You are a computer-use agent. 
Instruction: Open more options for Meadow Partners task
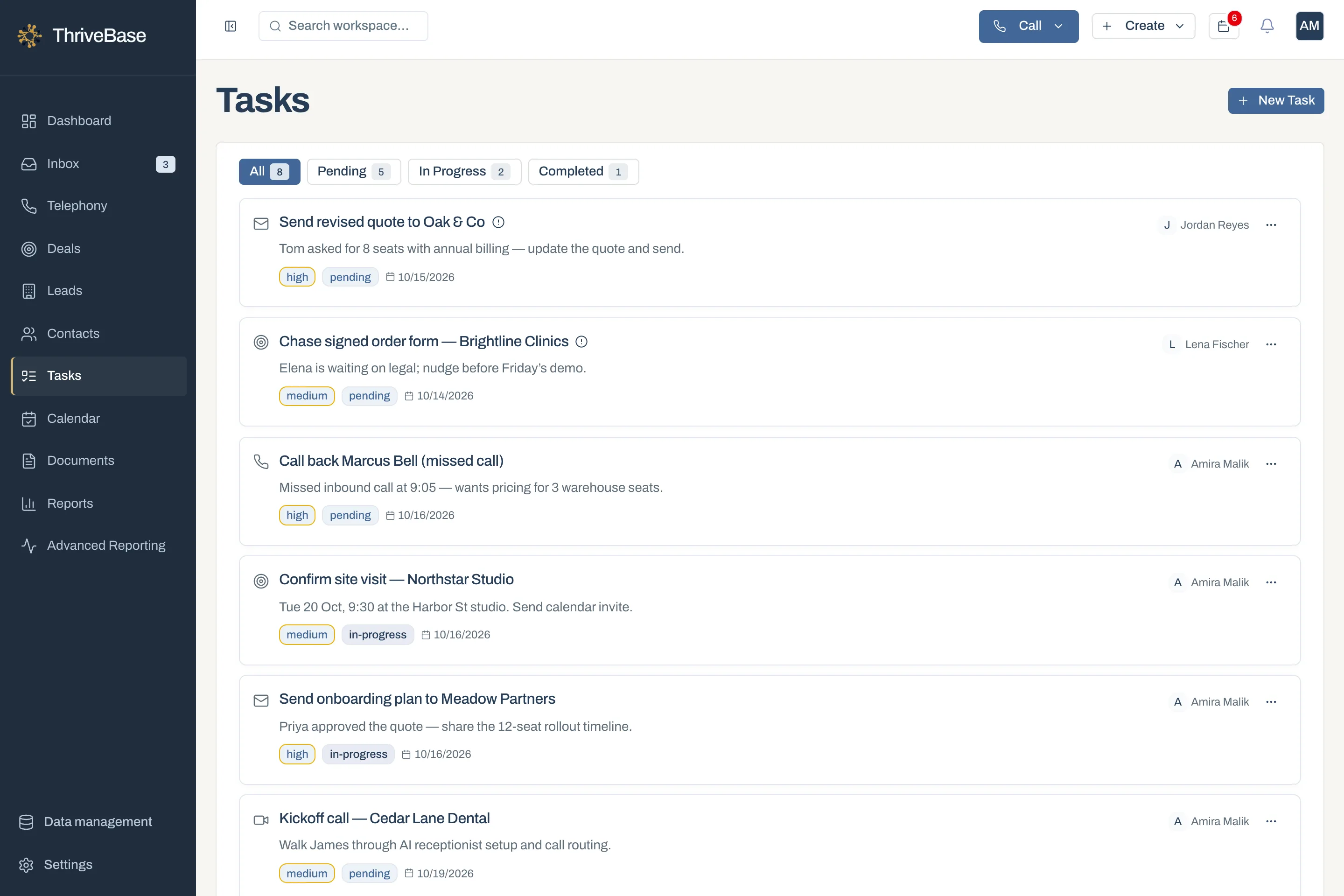1271,702
